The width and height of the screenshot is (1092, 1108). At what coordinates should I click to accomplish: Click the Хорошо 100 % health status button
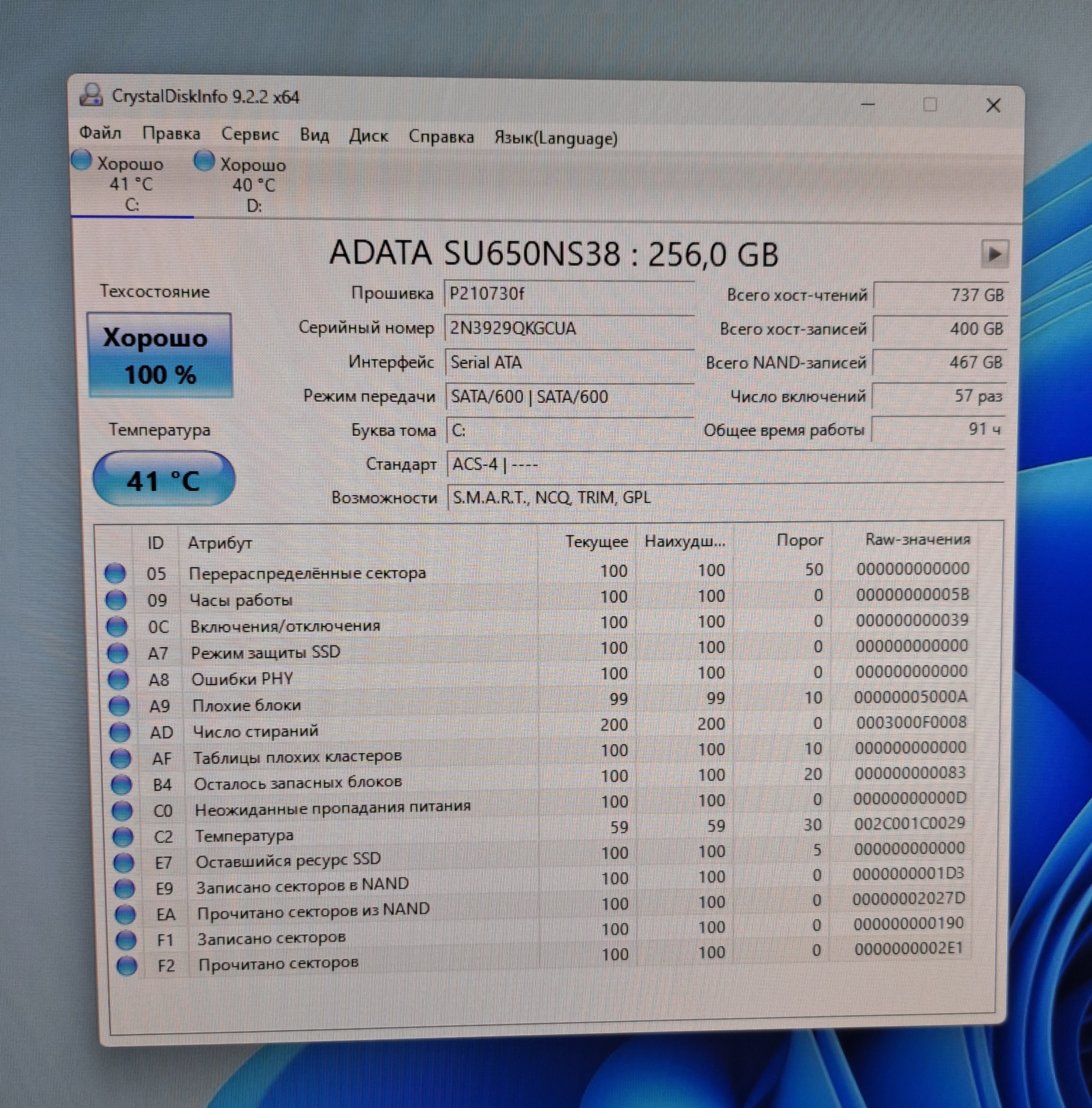click(159, 356)
